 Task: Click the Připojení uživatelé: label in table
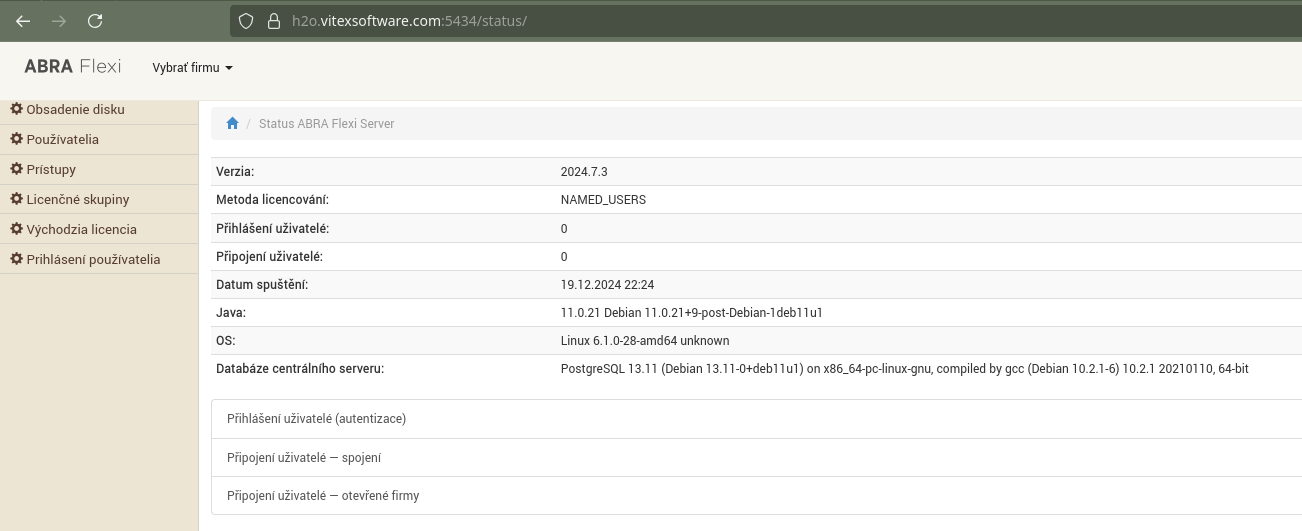[269, 257]
